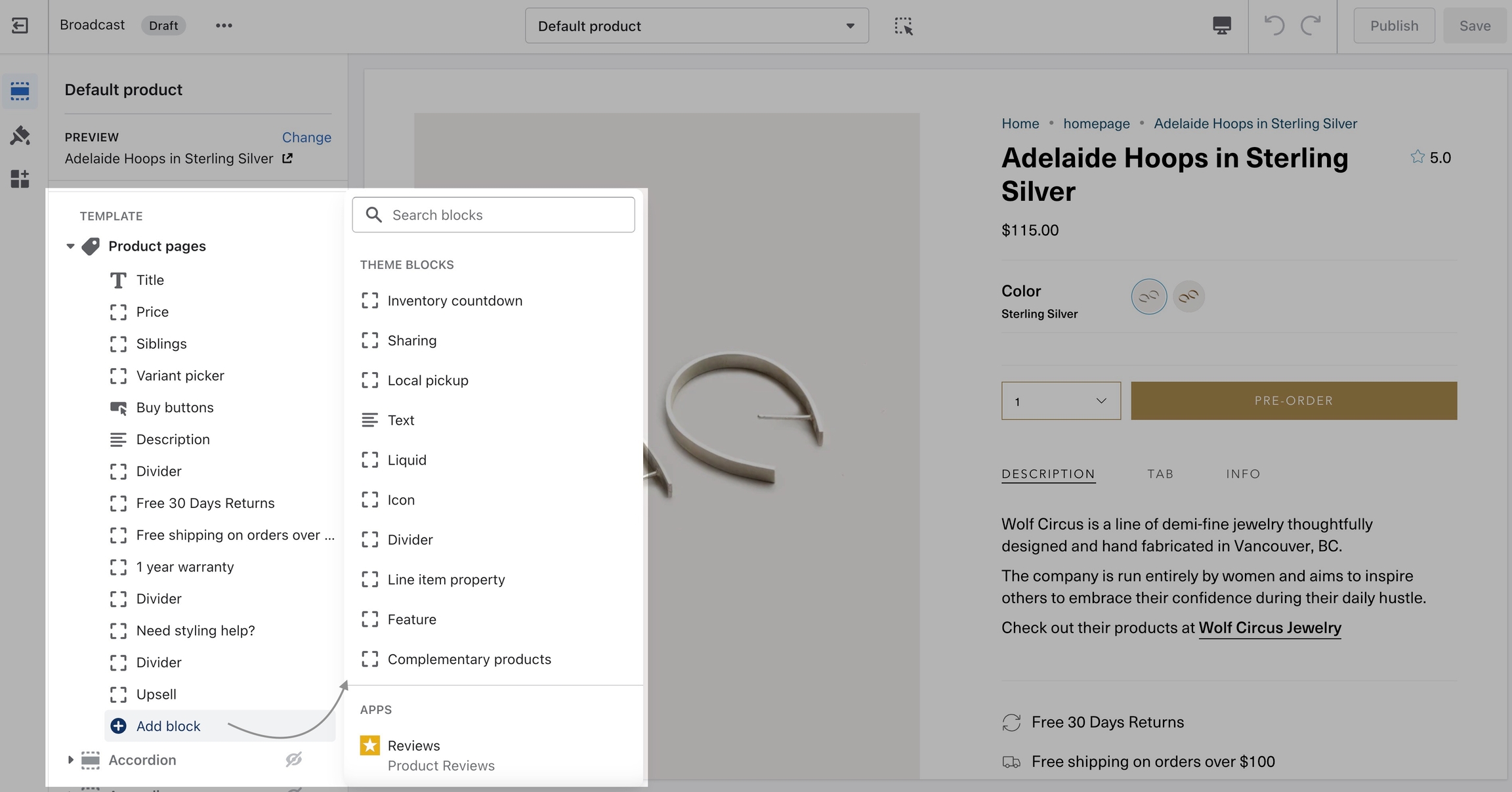
Task: Switch to the desktop preview icon
Action: pos(1221,26)
